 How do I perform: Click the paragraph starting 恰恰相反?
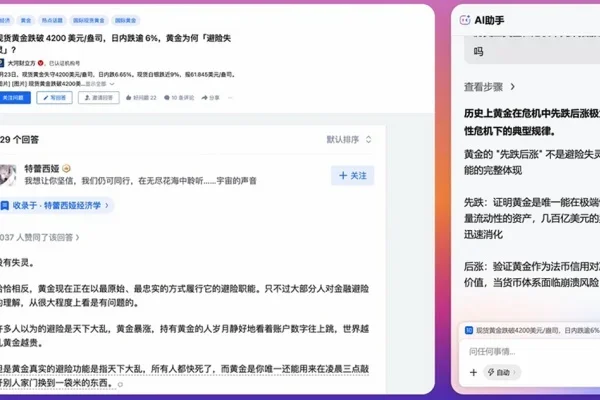tap(184, 296)
